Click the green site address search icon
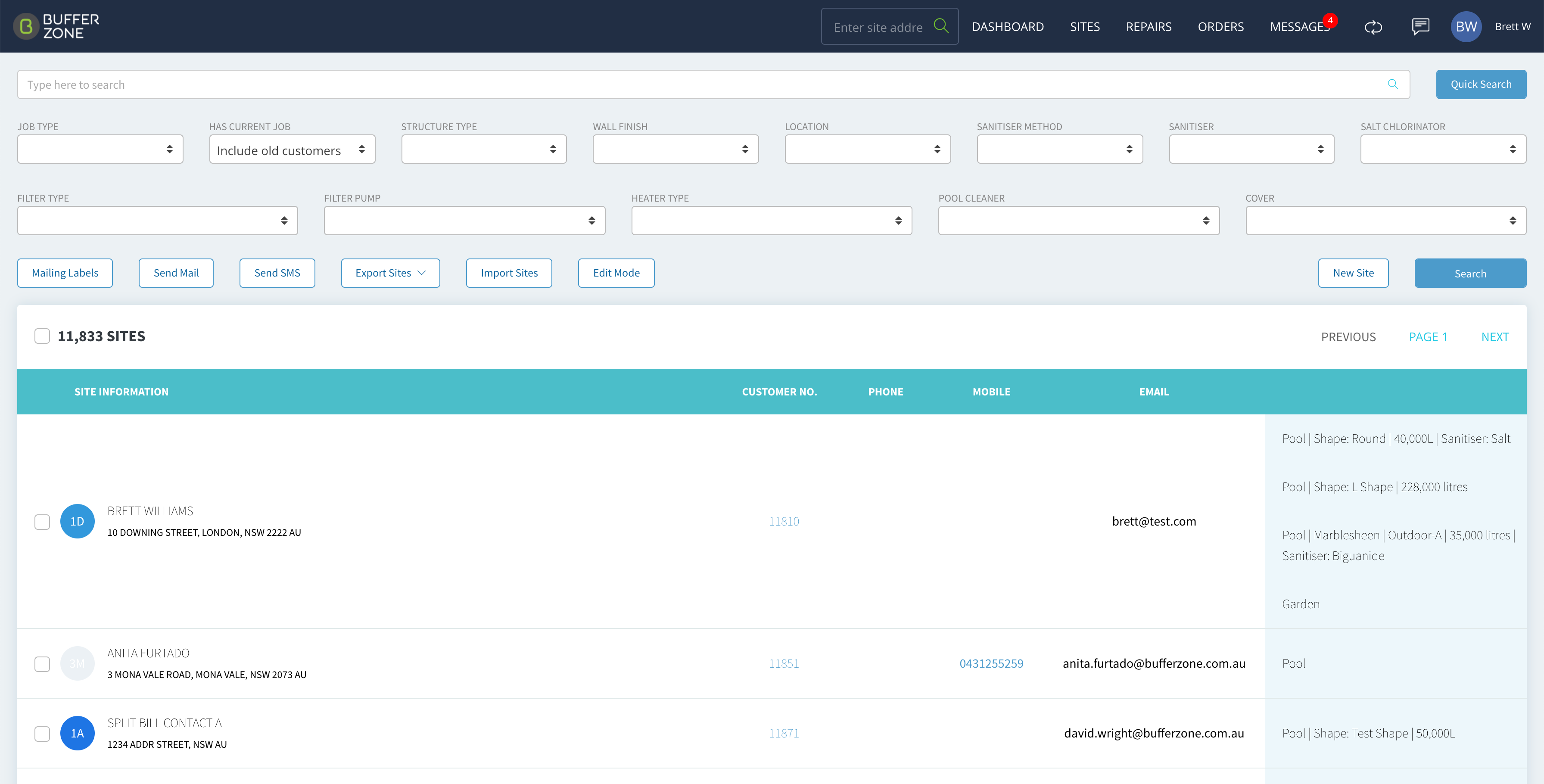The height and width of the screenshot is (784, 1544). [941, 26]
